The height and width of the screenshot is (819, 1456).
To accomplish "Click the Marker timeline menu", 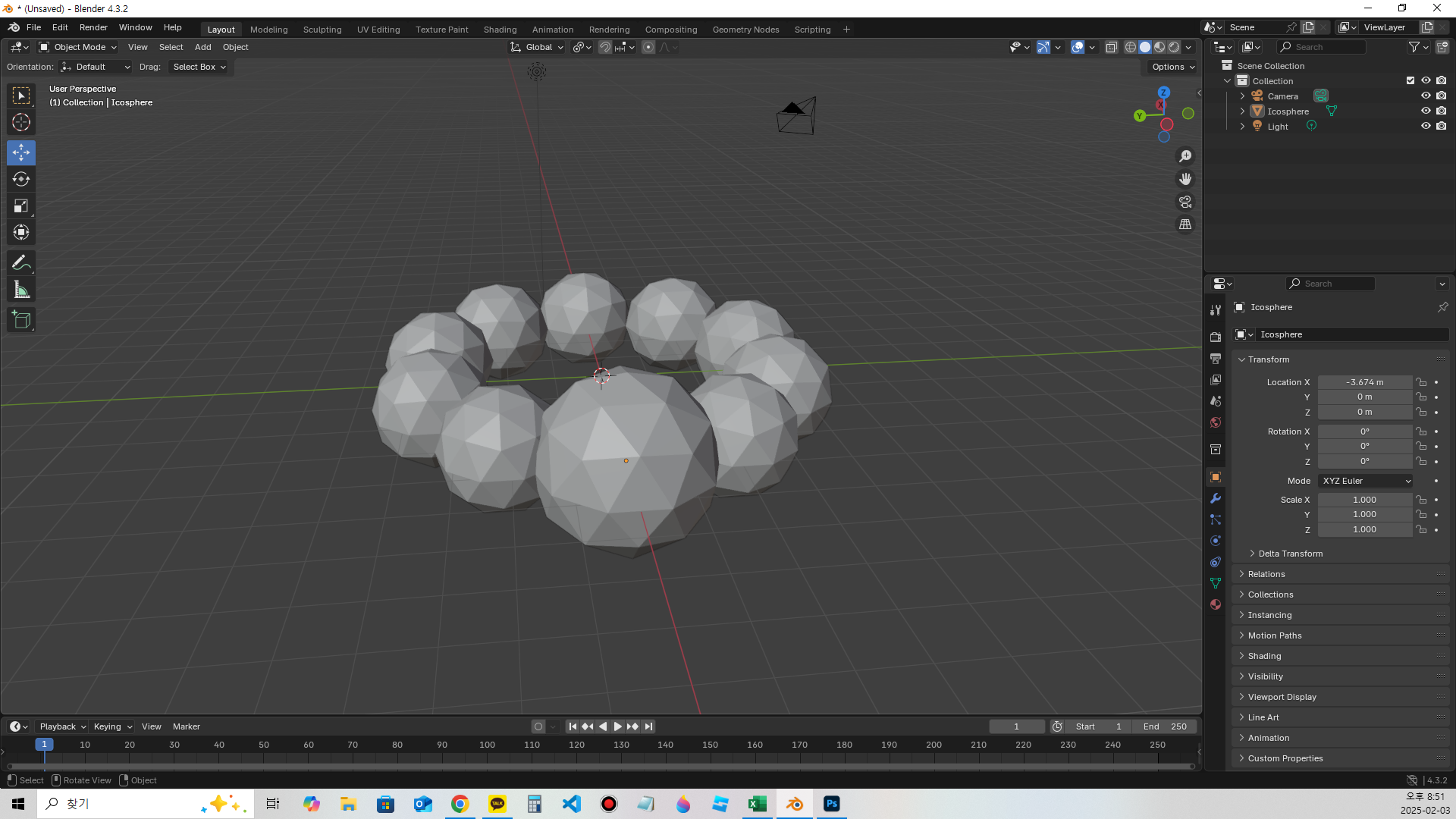I will (x=186, y=726).
